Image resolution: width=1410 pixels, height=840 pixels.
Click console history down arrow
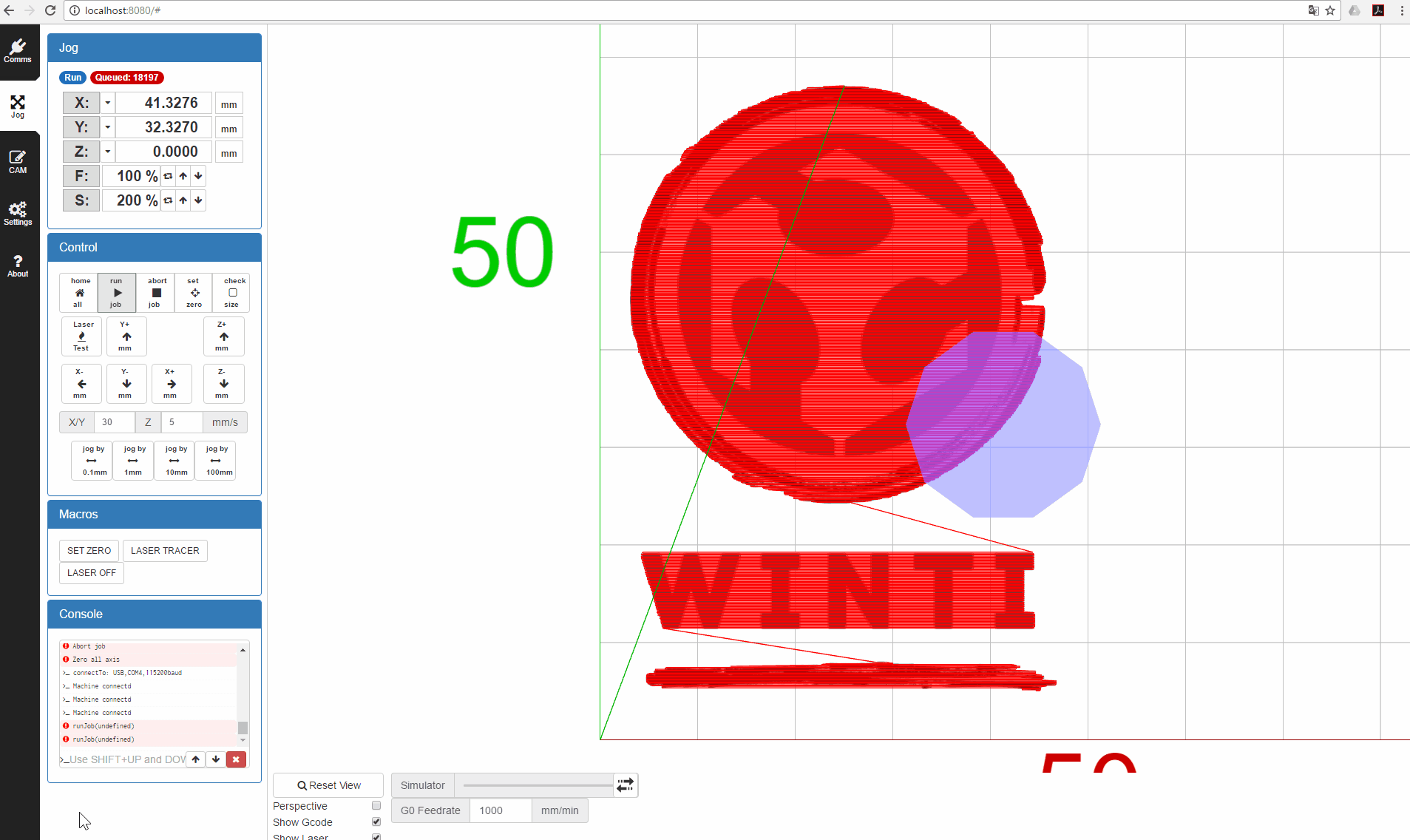[216, 759]
